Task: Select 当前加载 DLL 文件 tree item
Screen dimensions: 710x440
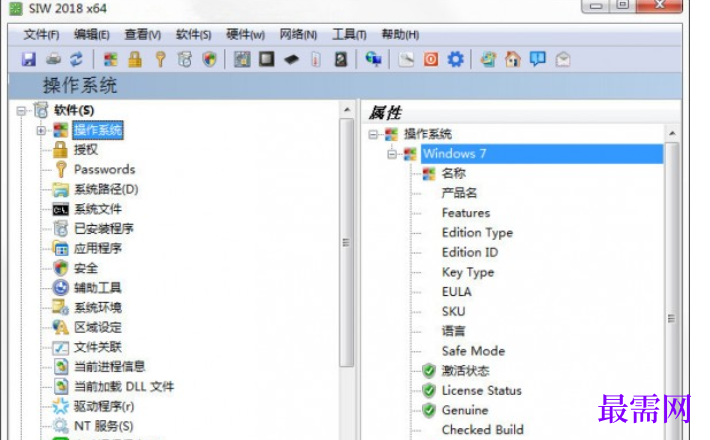Action: pyautogui.click(x=124, y=386)
